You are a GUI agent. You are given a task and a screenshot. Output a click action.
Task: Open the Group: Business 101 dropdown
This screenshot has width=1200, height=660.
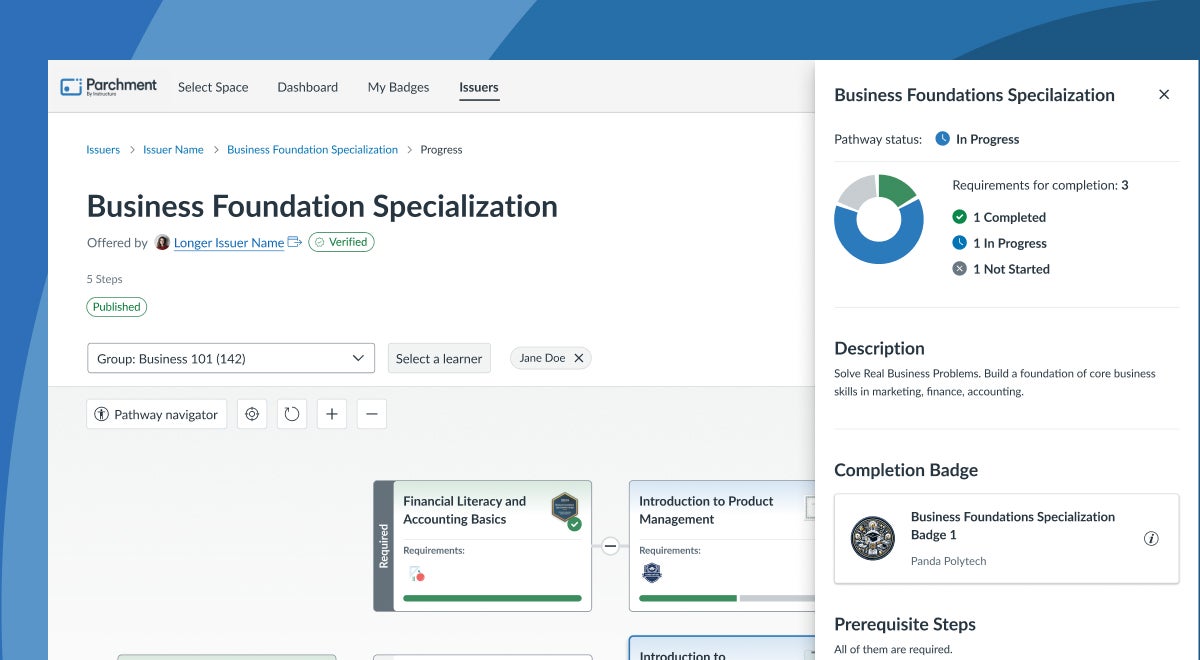pyautogui.click(x=231, y=358)
